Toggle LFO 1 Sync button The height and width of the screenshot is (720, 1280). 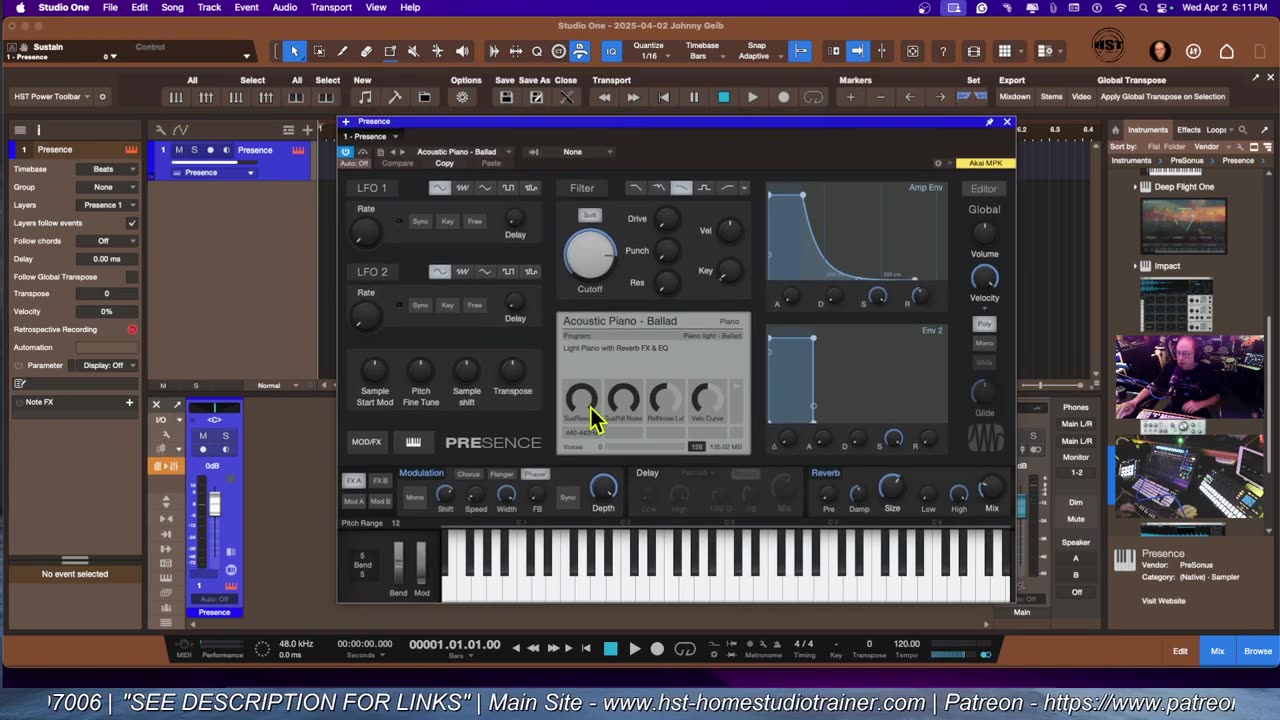point(421,221)
